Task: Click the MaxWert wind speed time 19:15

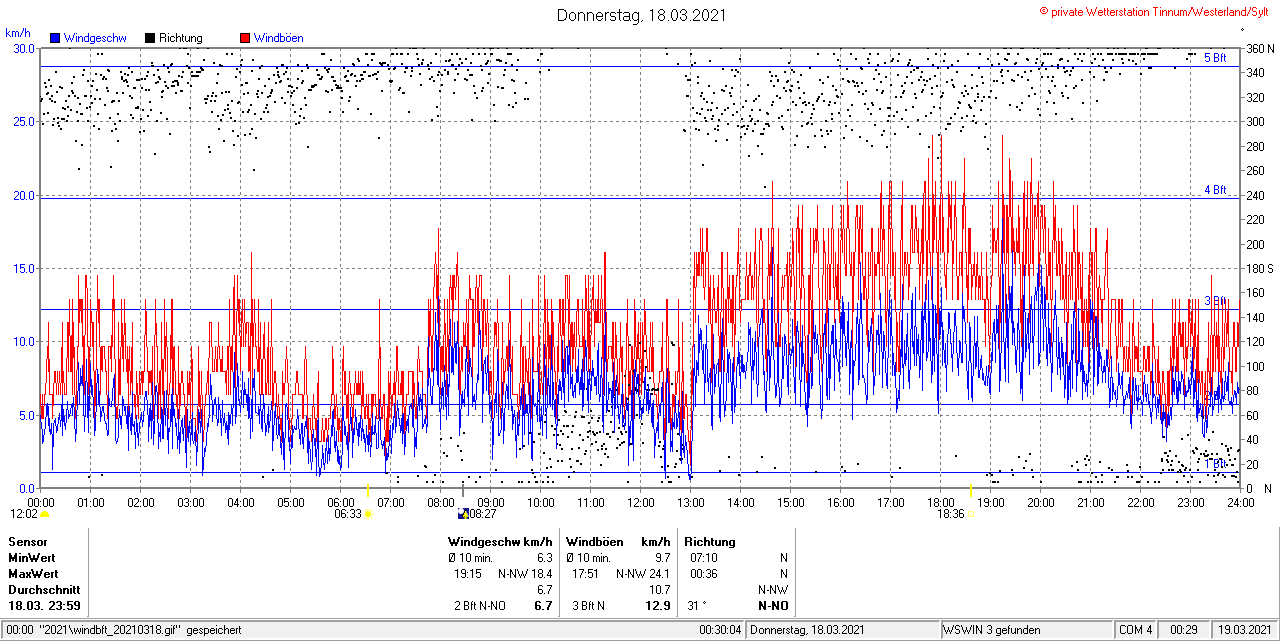Action: pyautogui.click(x=468, y=574)
